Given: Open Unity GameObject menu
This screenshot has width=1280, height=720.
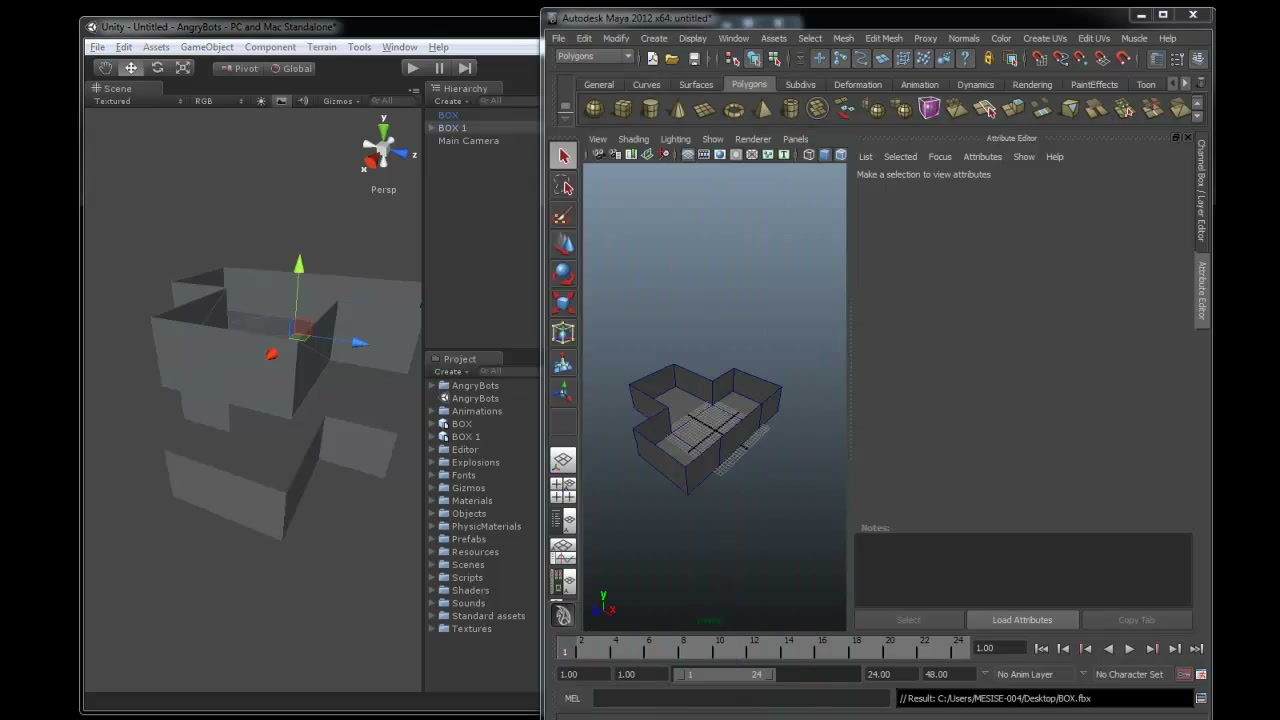Looking at the screenshot, I should coord(207,47).
